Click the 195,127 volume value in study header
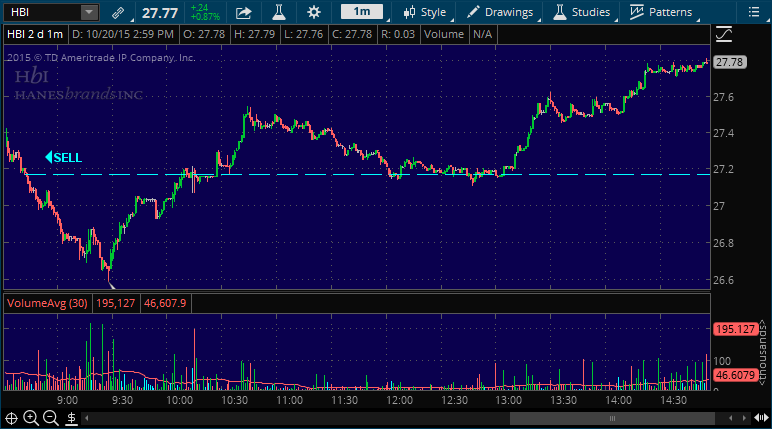The height and width of the screenshot is (429, 772). coord(116,303)
